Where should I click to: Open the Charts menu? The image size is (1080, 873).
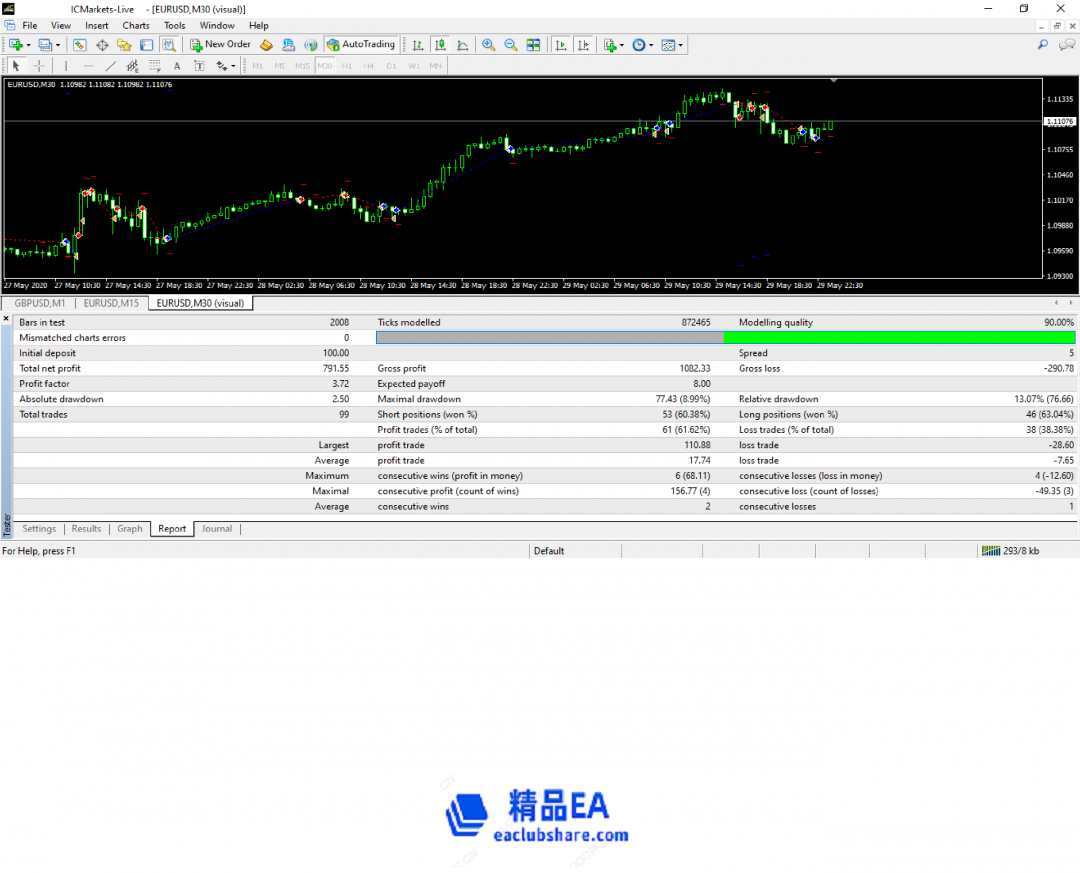point(135,25)
